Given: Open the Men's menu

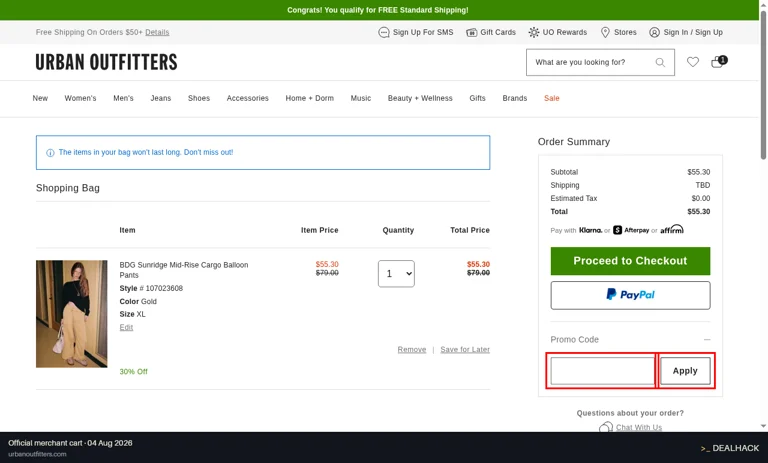Looking at the screenshot, I should (123, 98).
